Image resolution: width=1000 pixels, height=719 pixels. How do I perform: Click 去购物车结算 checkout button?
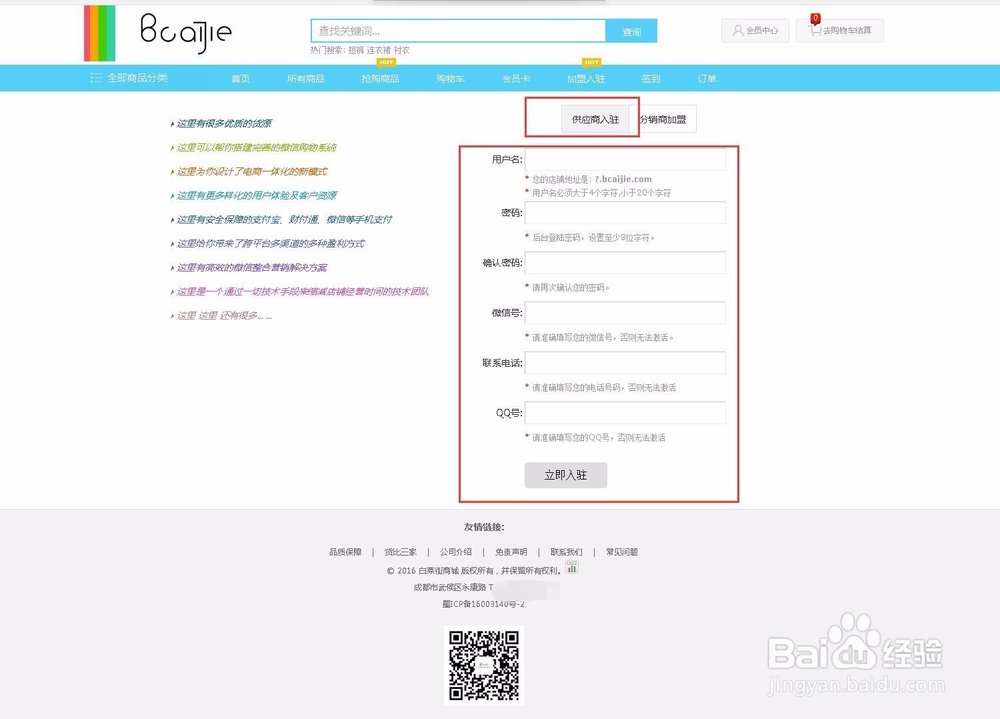click(x=840, y=31)
